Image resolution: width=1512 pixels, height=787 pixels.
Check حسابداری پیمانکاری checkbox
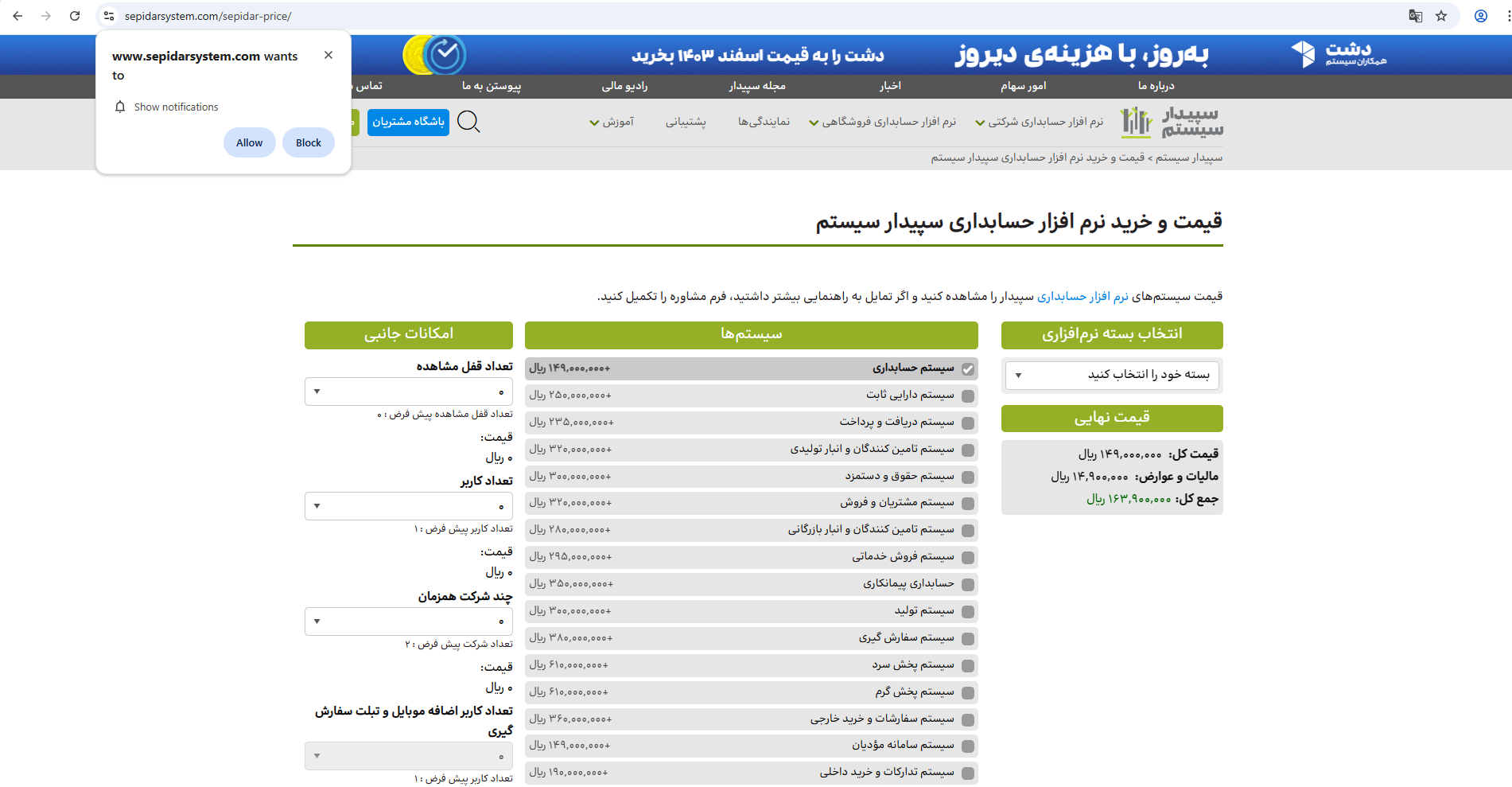click(x=968, y=585)
